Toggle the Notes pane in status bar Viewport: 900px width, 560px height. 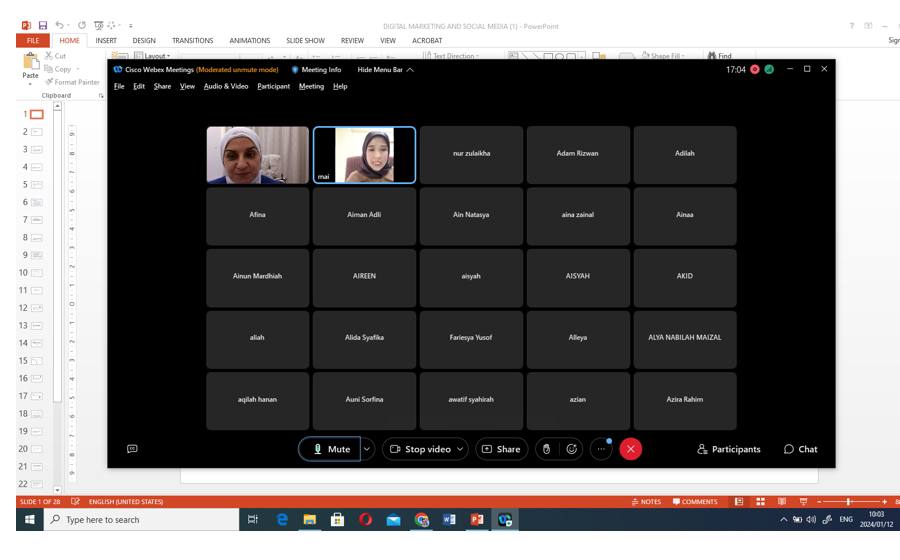[646, 502]
